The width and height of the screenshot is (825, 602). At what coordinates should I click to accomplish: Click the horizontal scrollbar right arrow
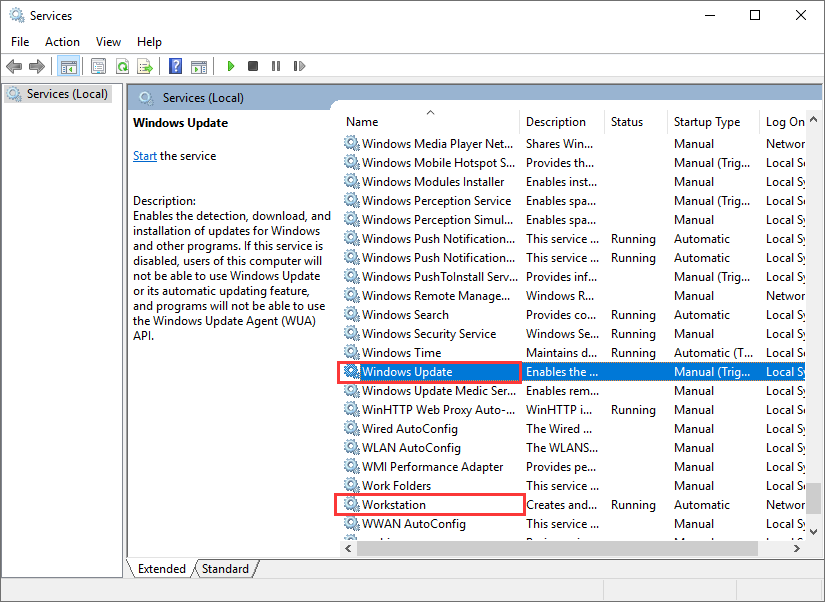[x=797, y=548]
